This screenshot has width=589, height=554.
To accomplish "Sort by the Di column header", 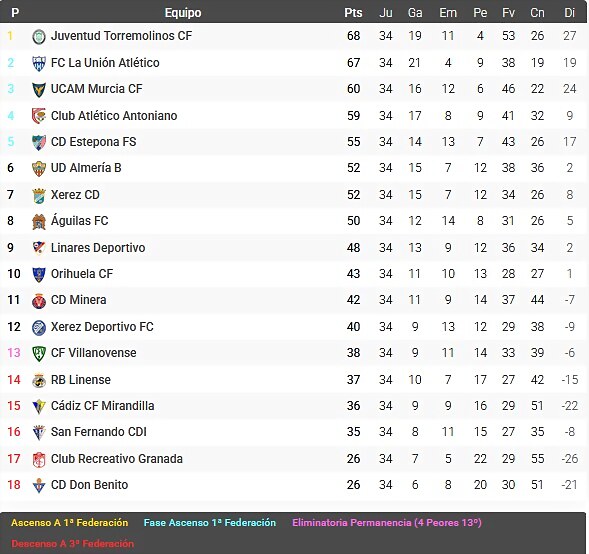I will tap(569, 13).
